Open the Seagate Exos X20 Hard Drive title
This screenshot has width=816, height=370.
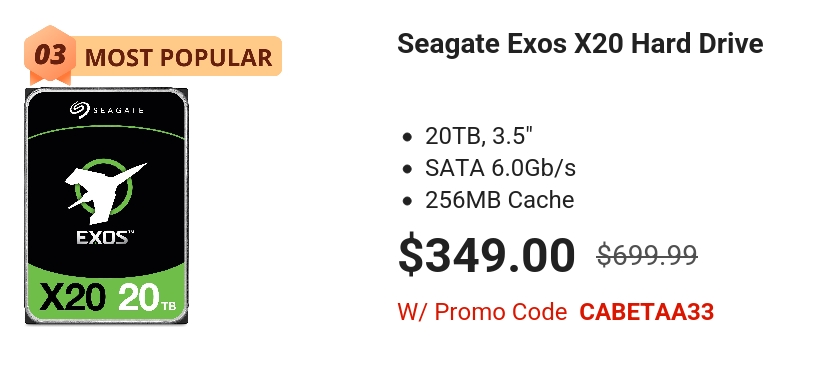click(x=580, y=43)
